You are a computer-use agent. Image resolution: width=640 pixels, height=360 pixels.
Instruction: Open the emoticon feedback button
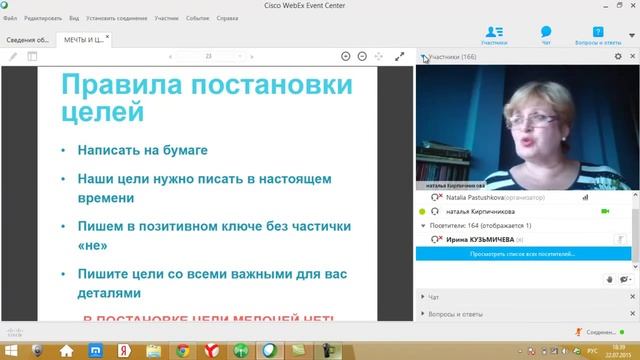pos(625,280)
